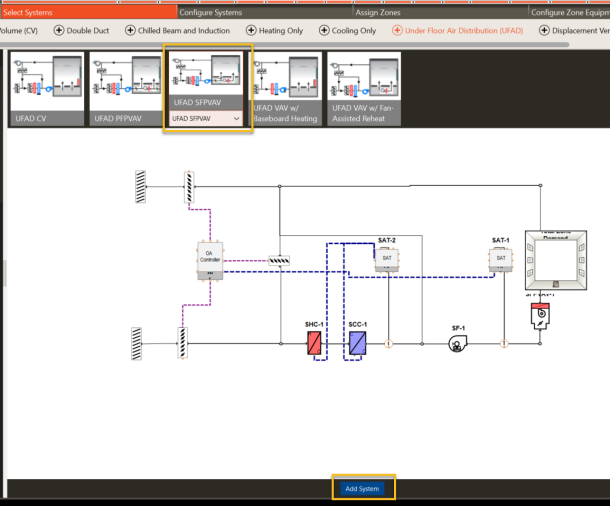Image resolution: width=610 pixels, height=506 pixels.
Task: Select the SCC-1 cooling coil icon
Action: point(357,343)
